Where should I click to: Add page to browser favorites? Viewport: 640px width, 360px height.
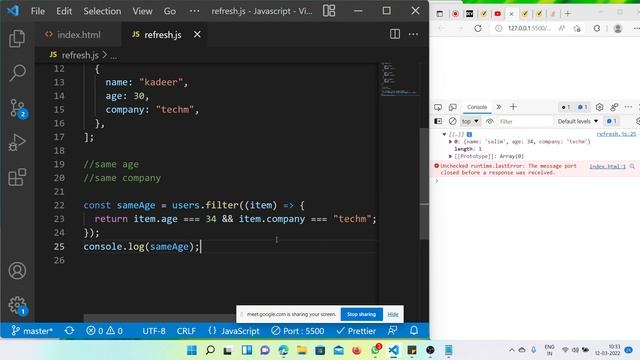tap(577, 28)
